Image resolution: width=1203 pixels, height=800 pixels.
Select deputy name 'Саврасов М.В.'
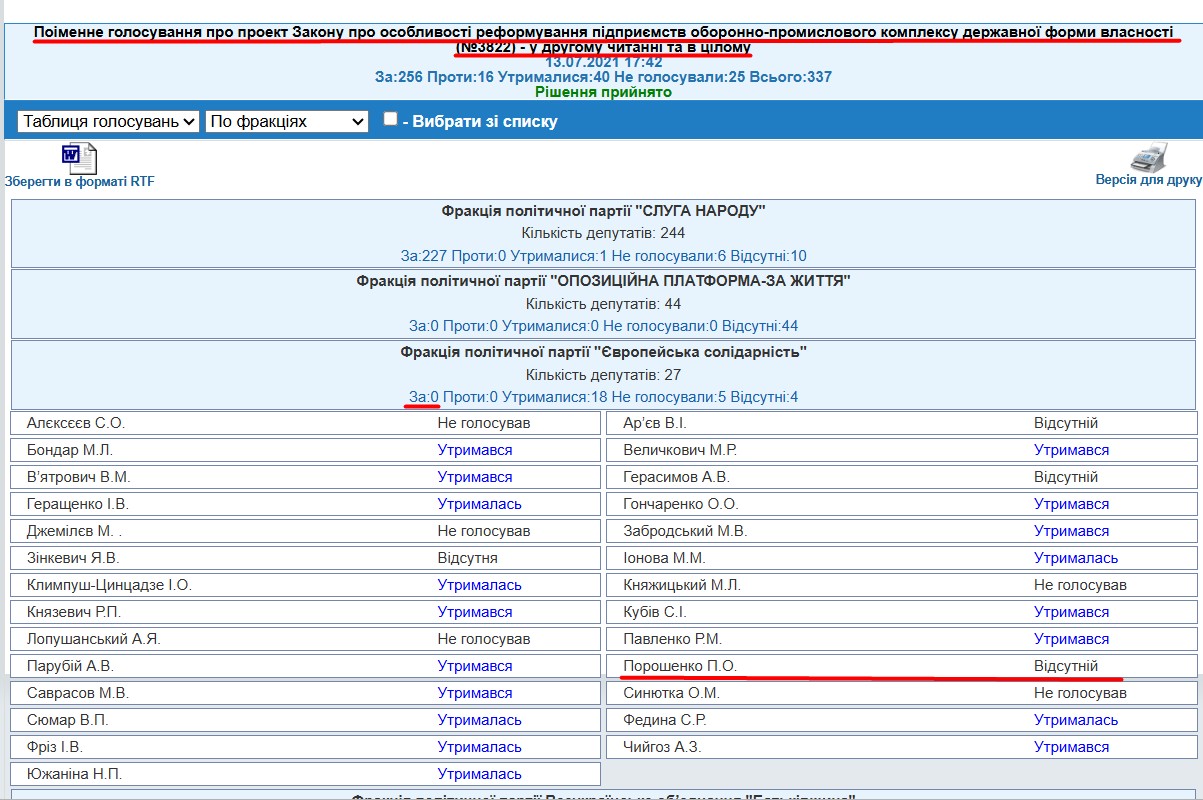click(78, 693)
